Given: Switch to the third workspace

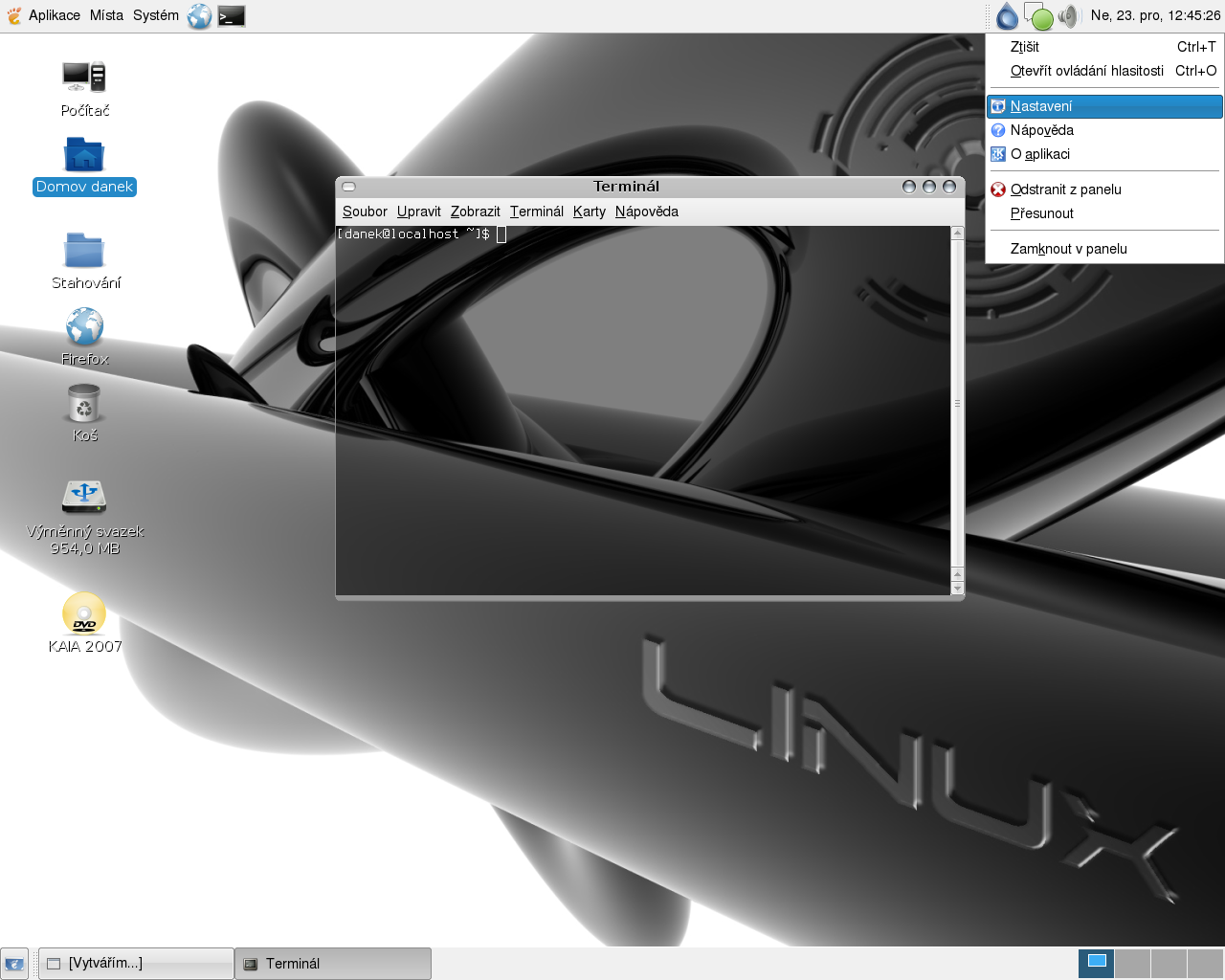Looking at the screenshot, I should (x=1169, y=964).
